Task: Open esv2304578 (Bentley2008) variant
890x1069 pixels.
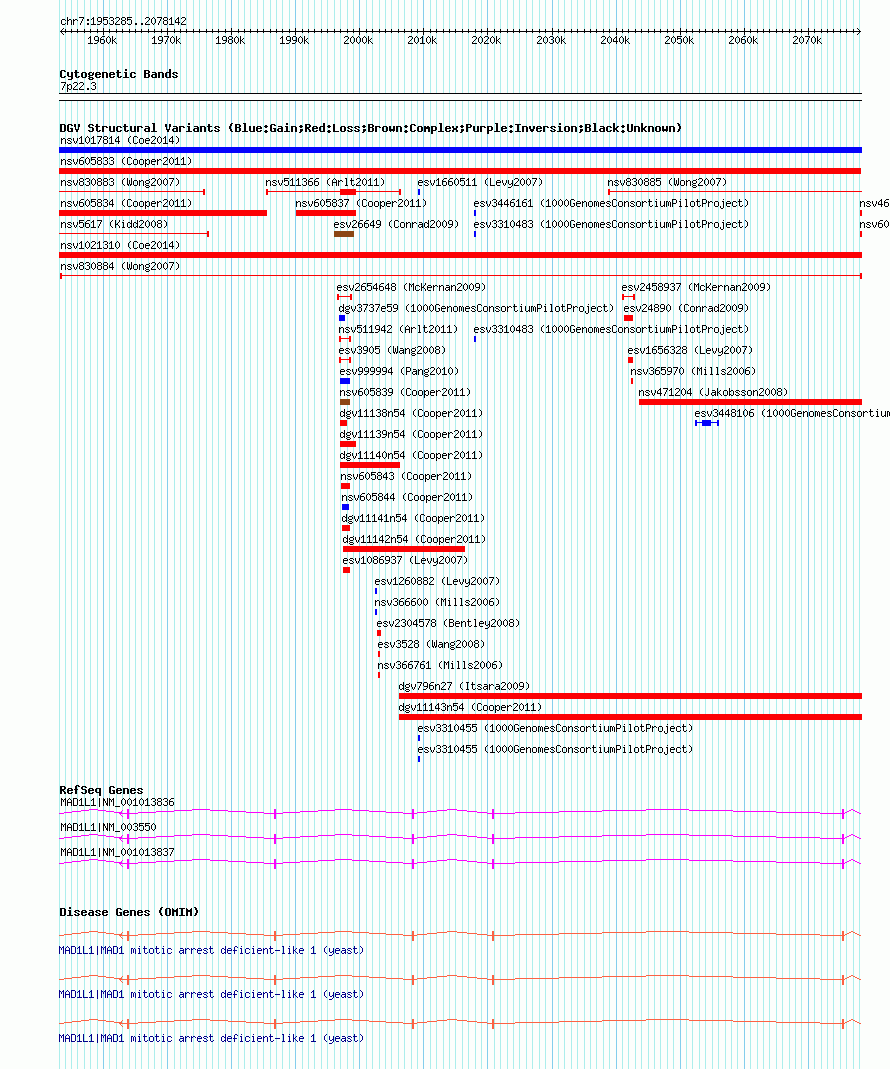Action: 448,624
